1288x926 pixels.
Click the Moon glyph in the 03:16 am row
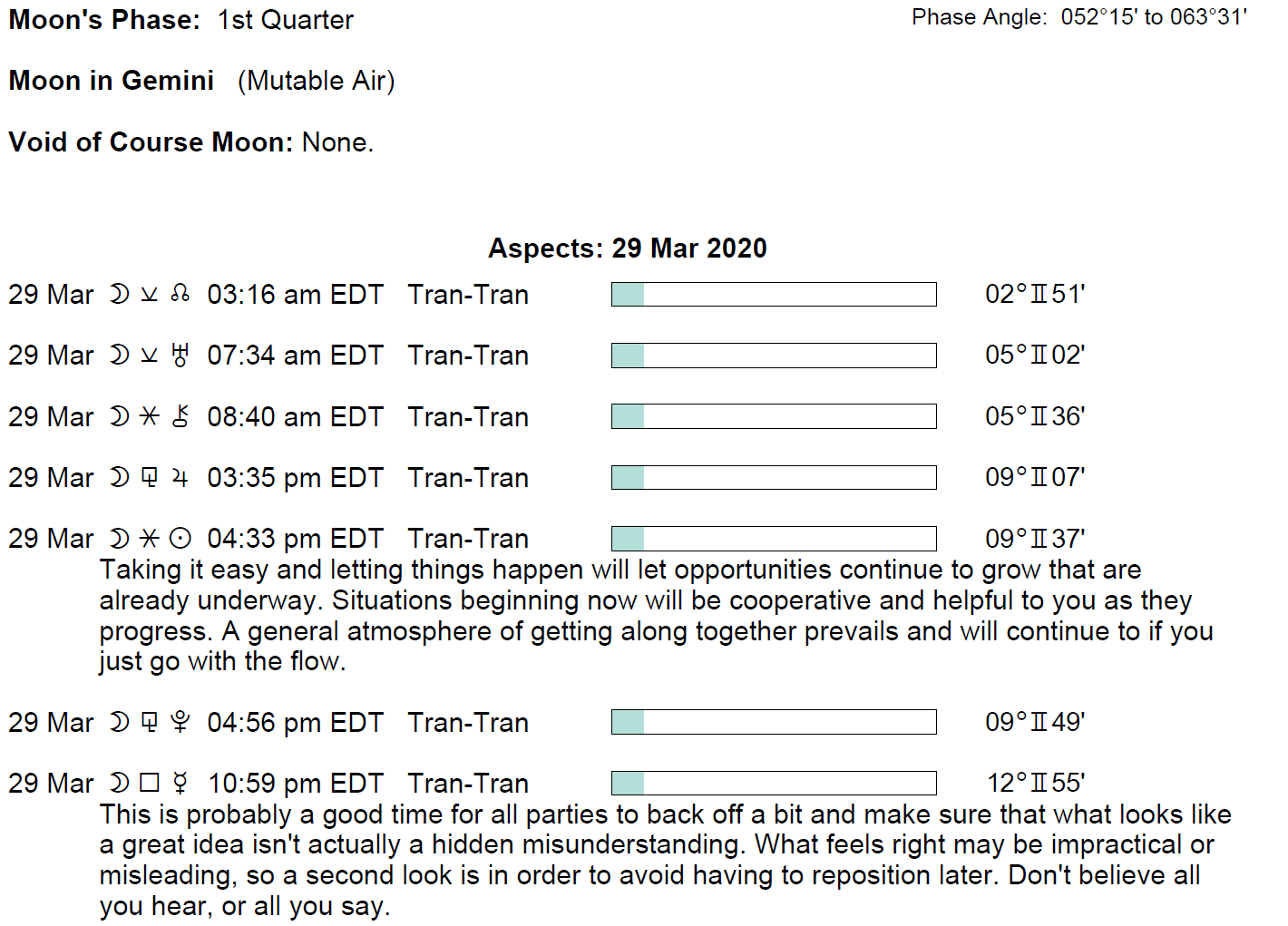click(119, 294)
